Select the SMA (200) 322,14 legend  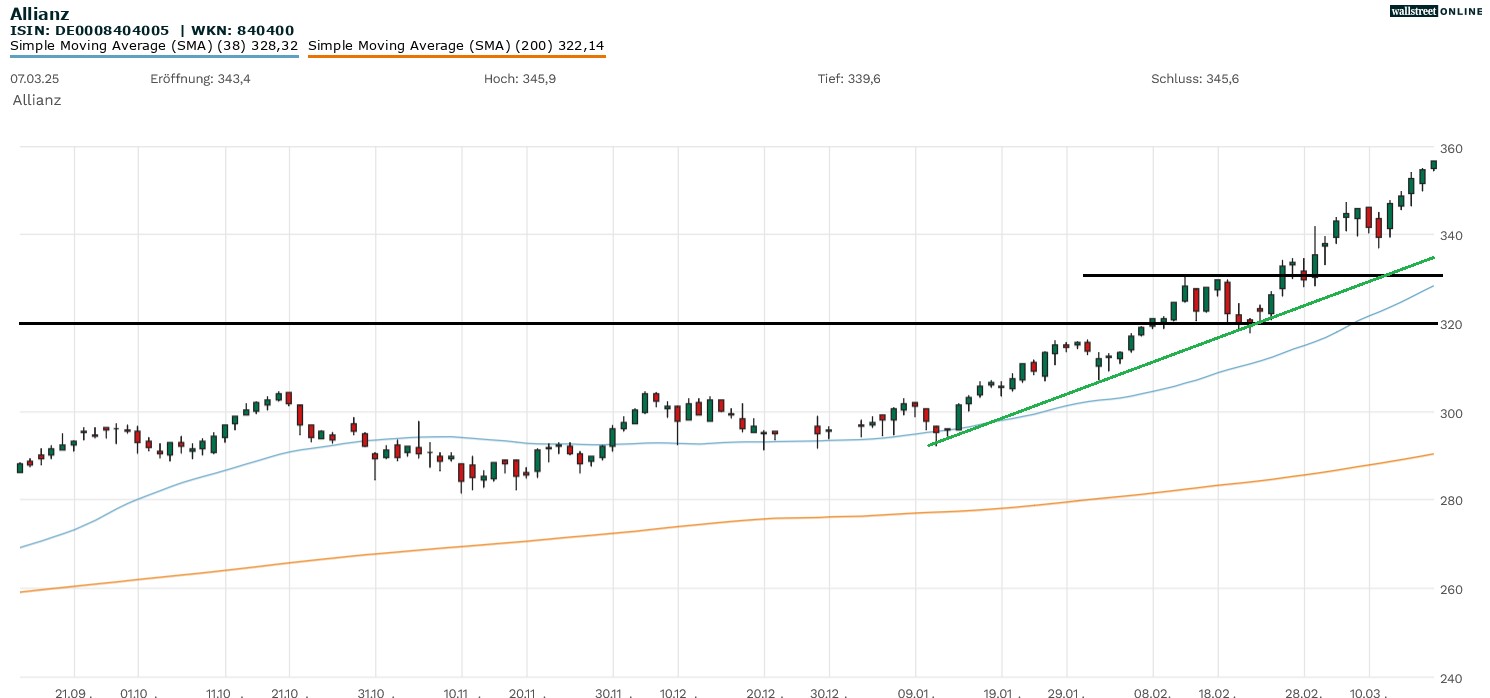click(x=456, y=46)
